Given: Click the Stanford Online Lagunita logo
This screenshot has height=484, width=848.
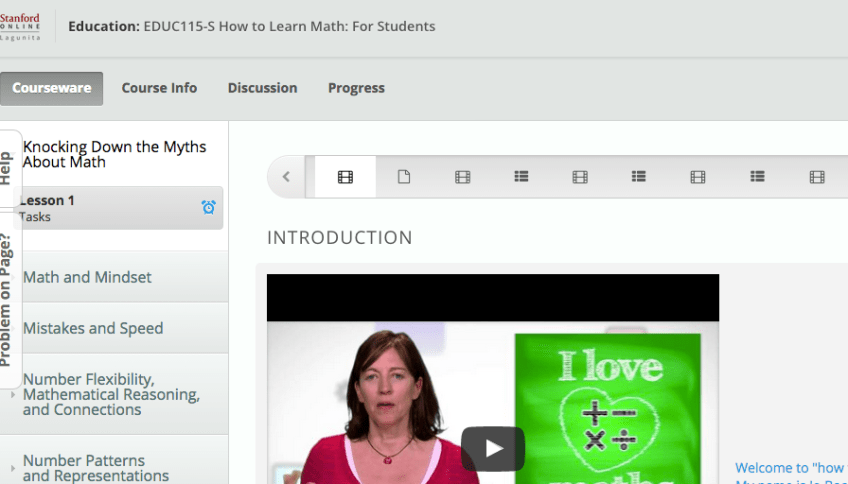Looking at the screenshot, I should tap(21, 26).
